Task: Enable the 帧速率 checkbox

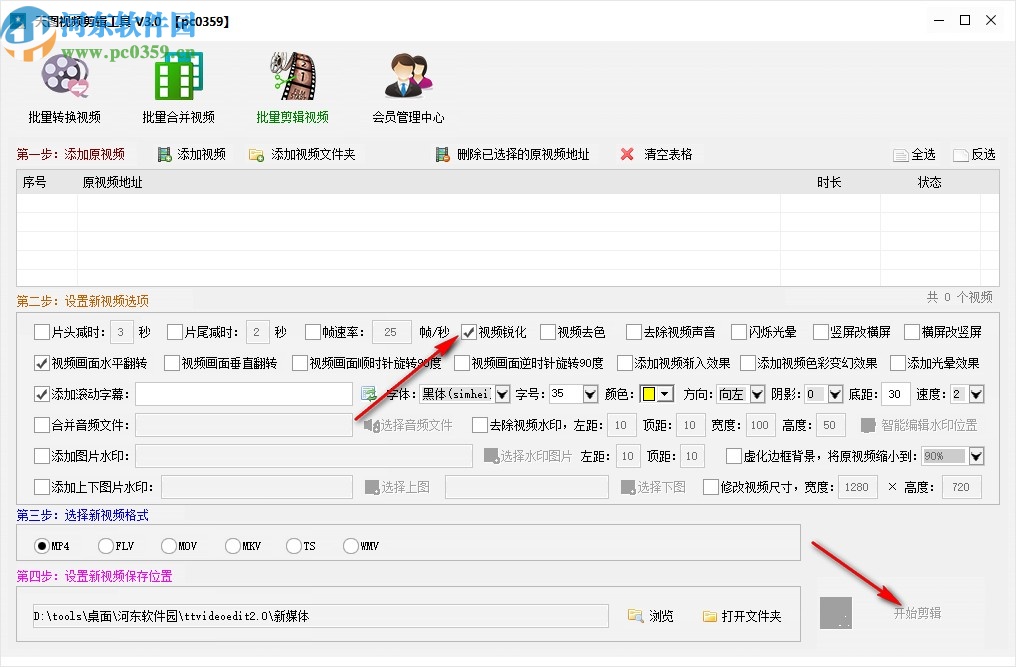Action: pos(313,332)
